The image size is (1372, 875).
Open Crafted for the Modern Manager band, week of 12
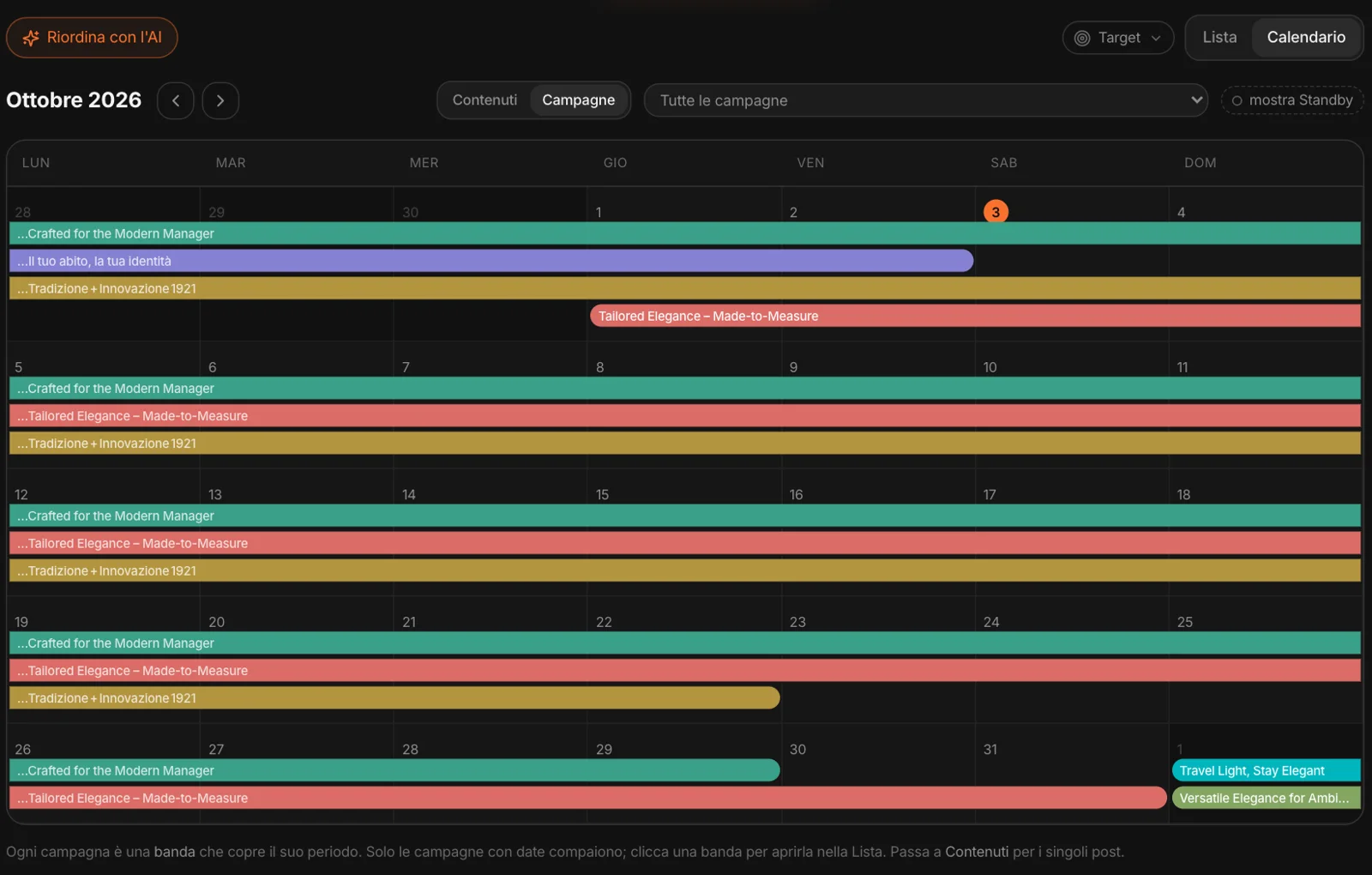click(685, 516)
